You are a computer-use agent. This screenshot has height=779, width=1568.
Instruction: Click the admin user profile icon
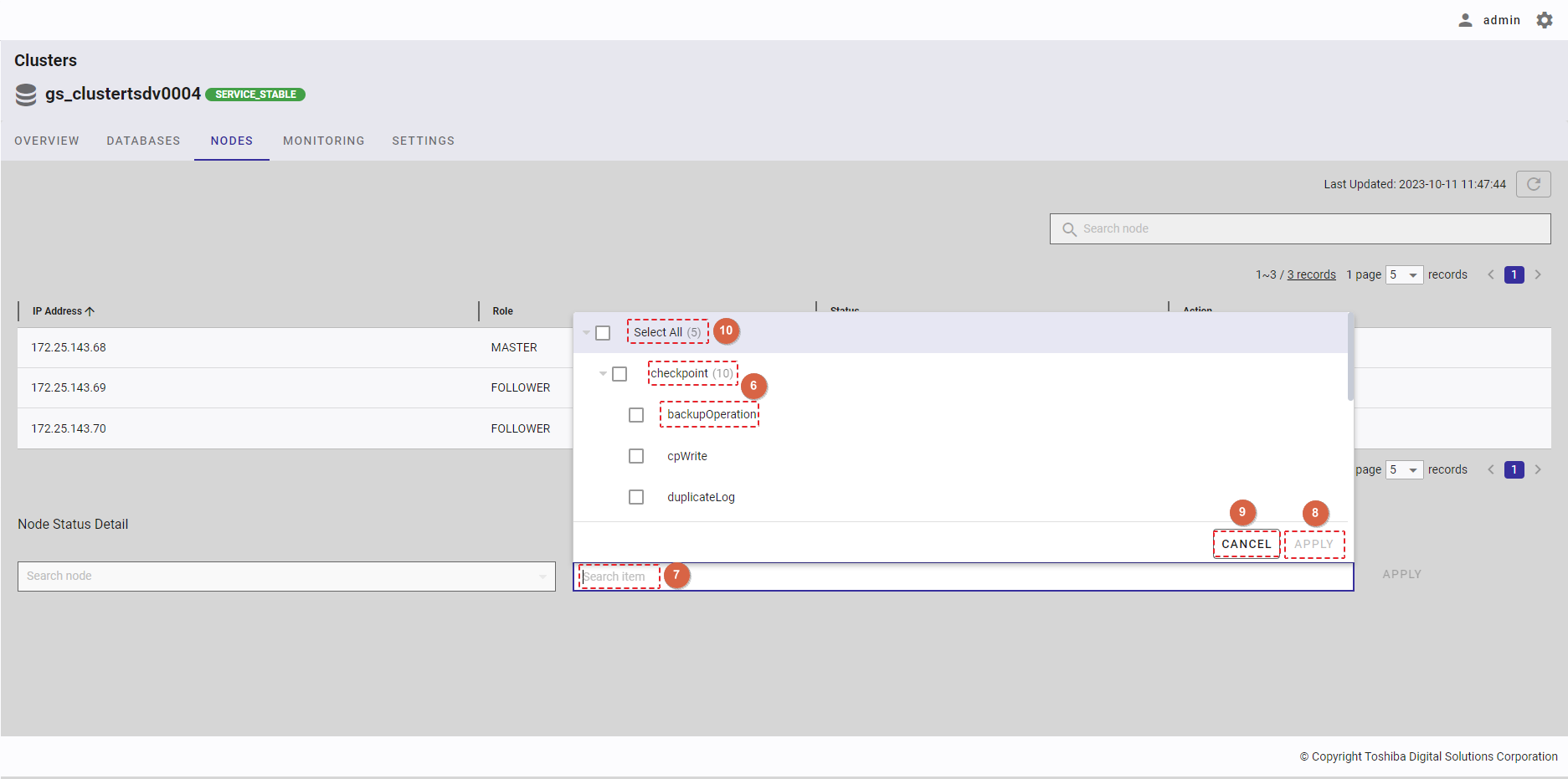(x=1465, y=20)
